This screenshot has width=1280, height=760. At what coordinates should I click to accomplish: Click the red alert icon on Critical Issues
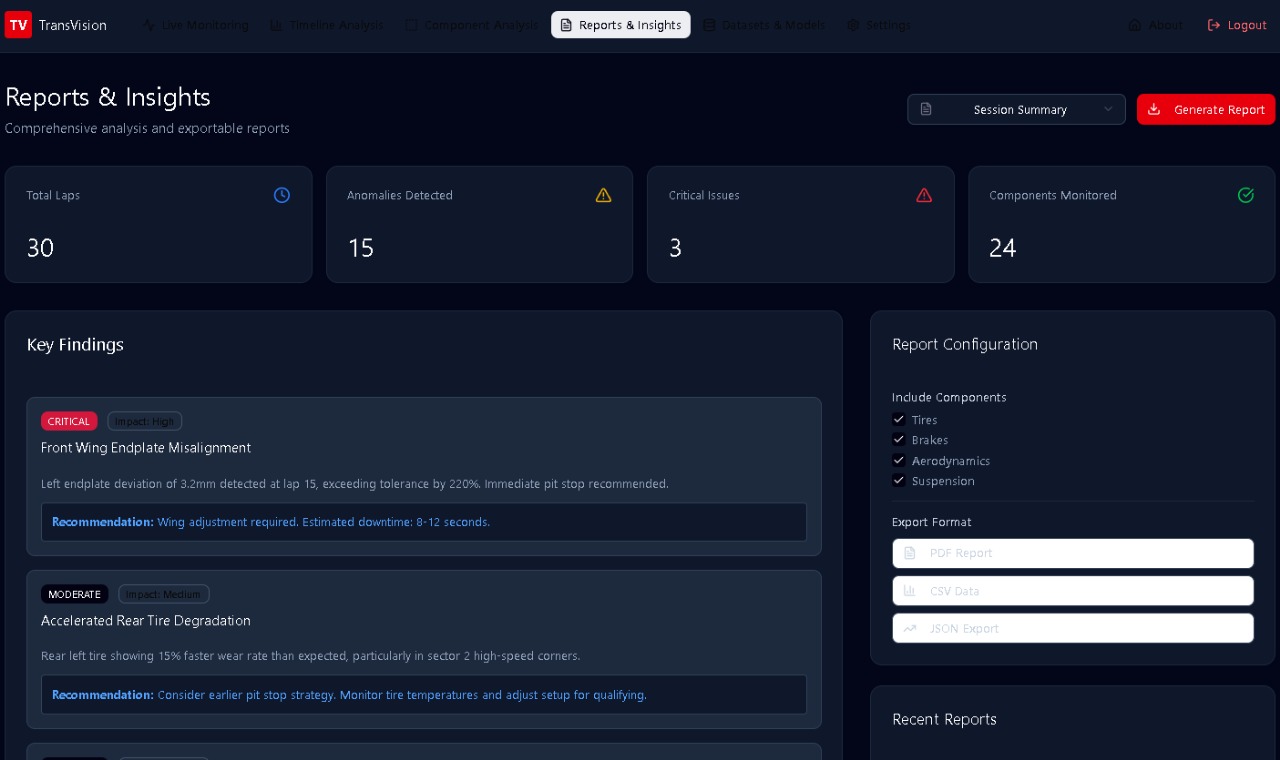[x=924, y=195]
